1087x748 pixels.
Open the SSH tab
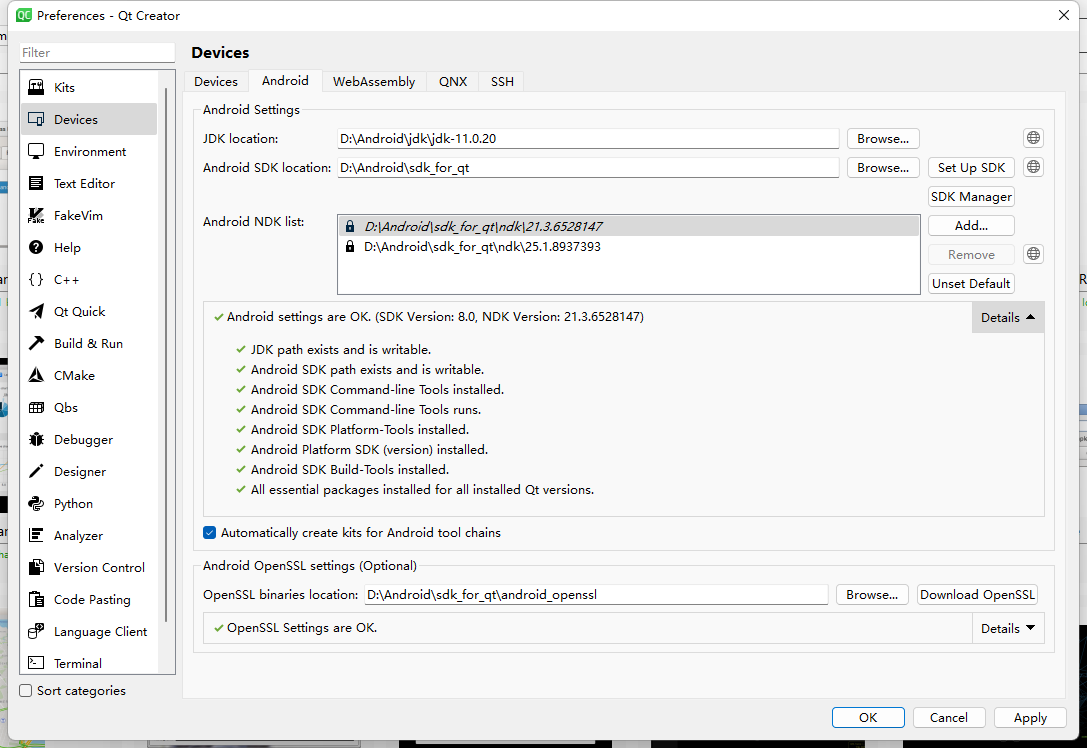point(502,82)
